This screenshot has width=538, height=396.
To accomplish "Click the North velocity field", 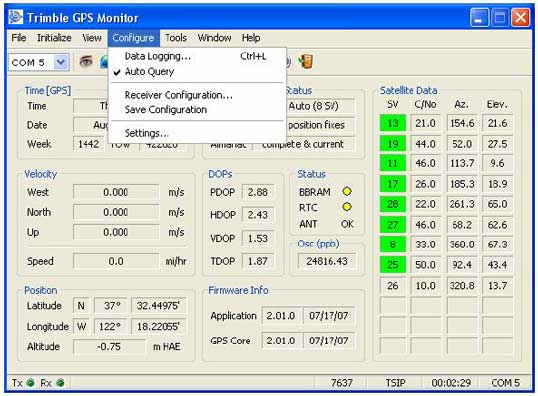I will point(116,212).
